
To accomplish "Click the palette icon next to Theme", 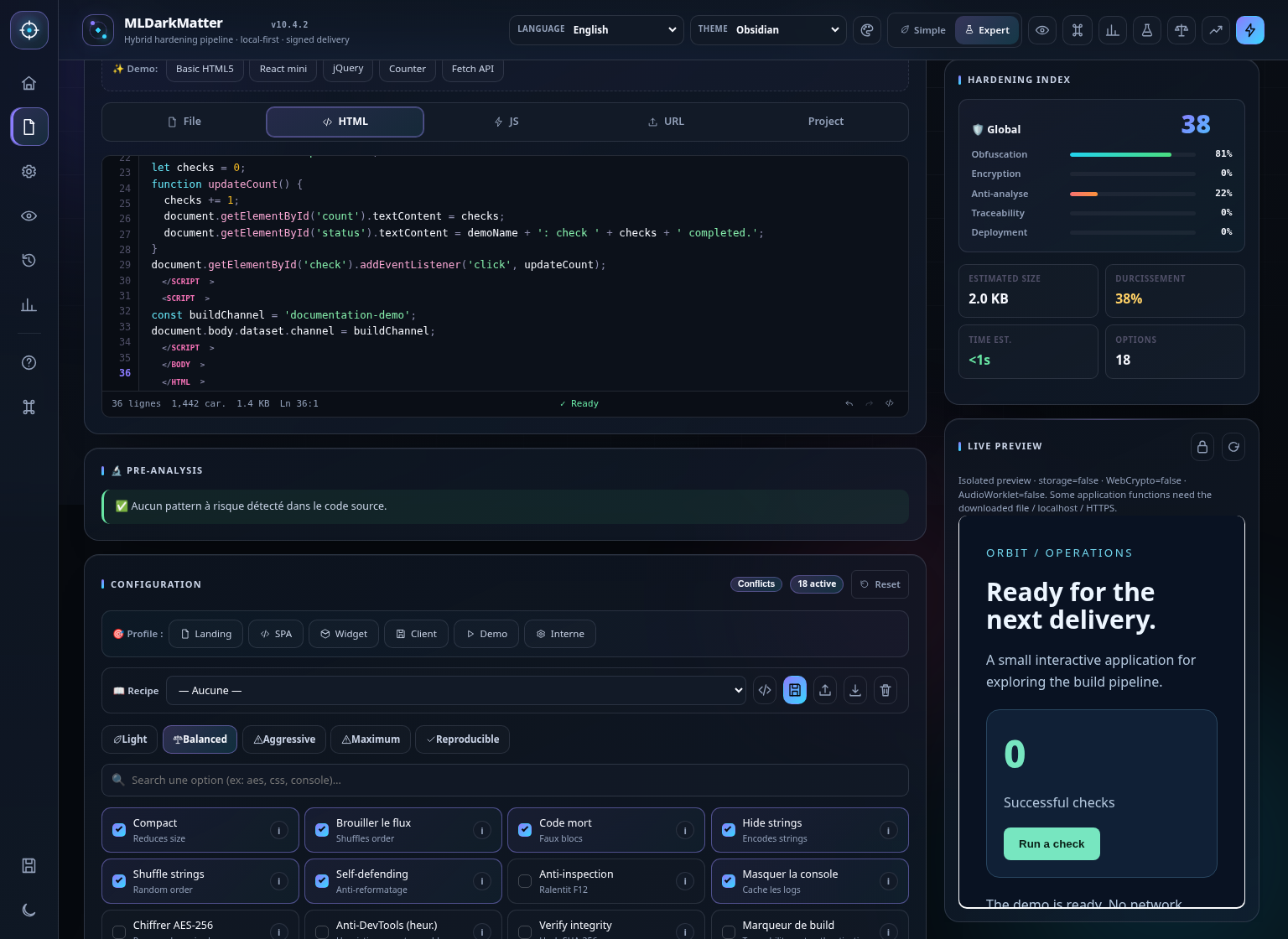I will 867,30.
